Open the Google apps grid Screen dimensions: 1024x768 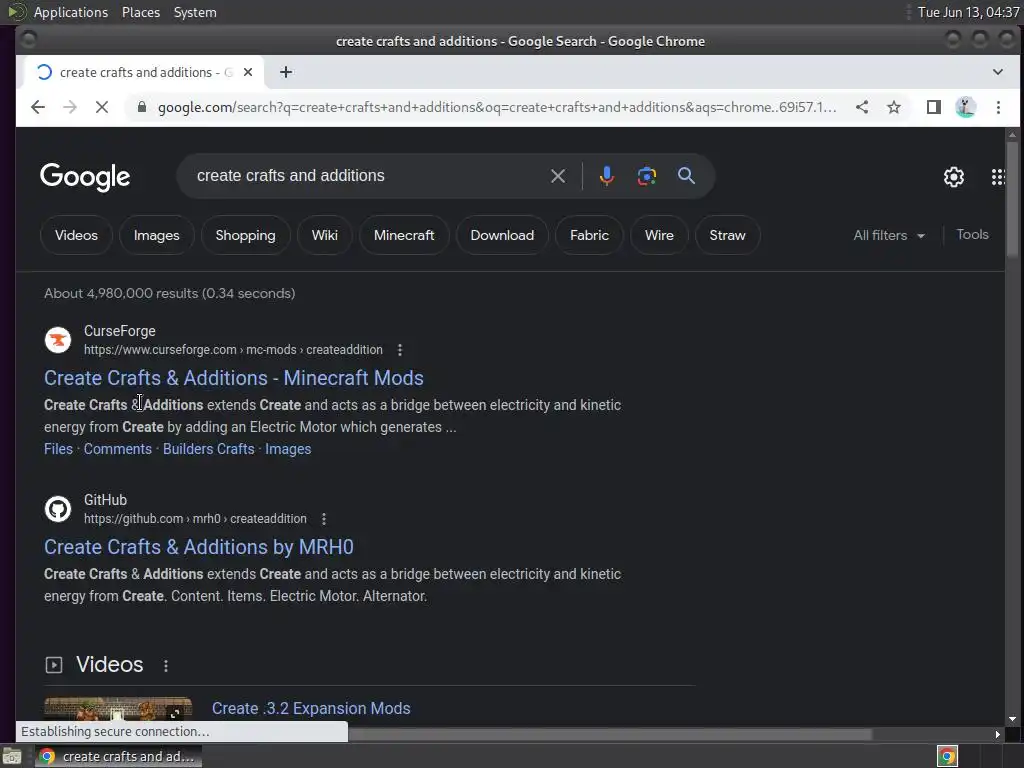click(997, 177)
